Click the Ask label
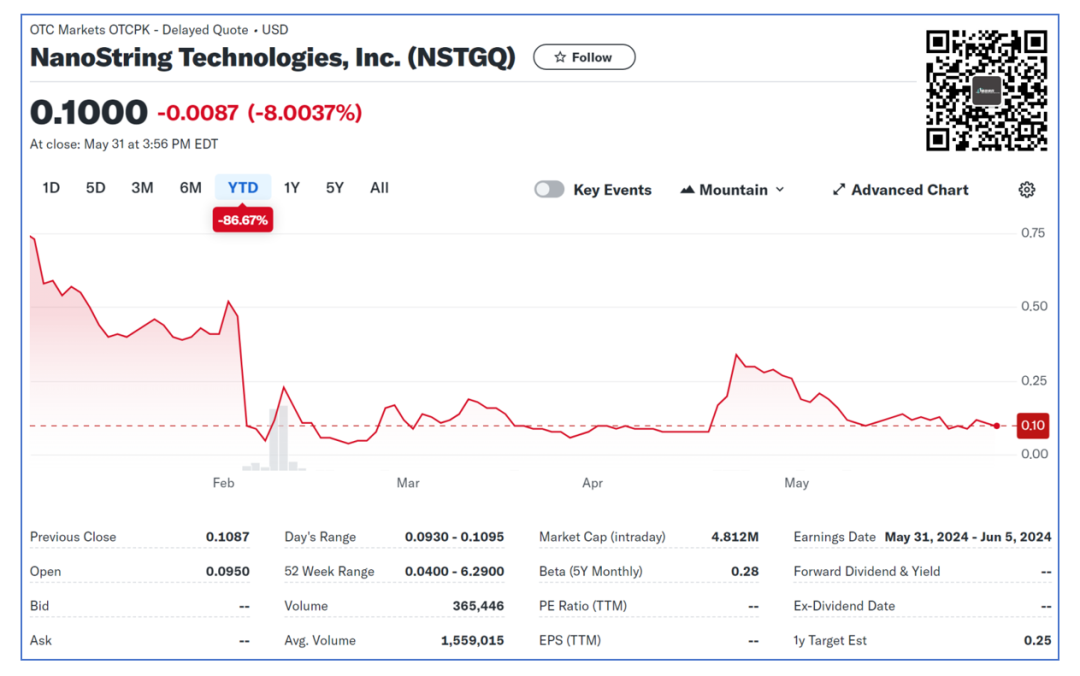Screen dimensions: 1080x676 [41, 640]
